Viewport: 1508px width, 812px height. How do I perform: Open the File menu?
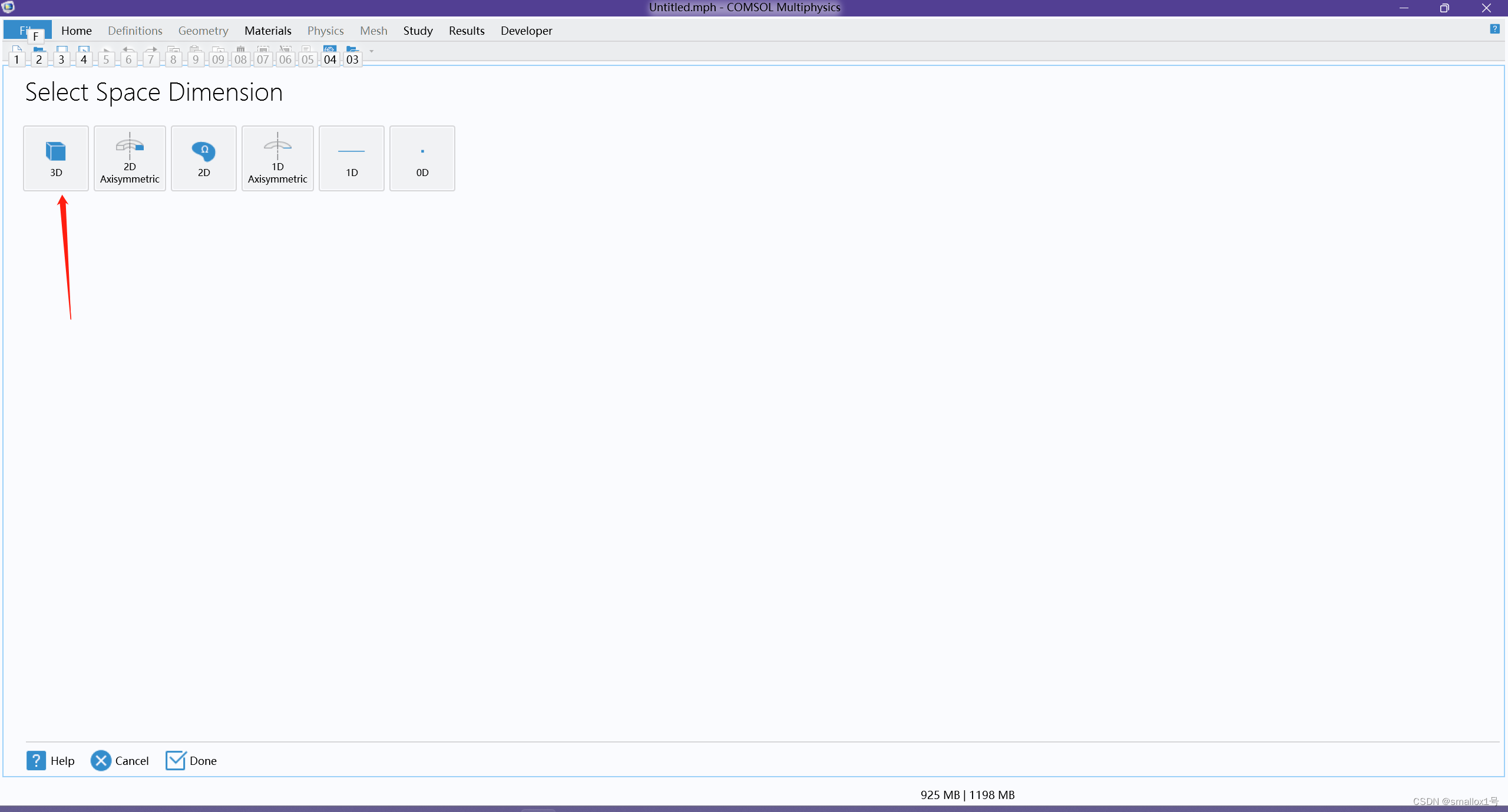pyautogui.click(x=27, y=30)
